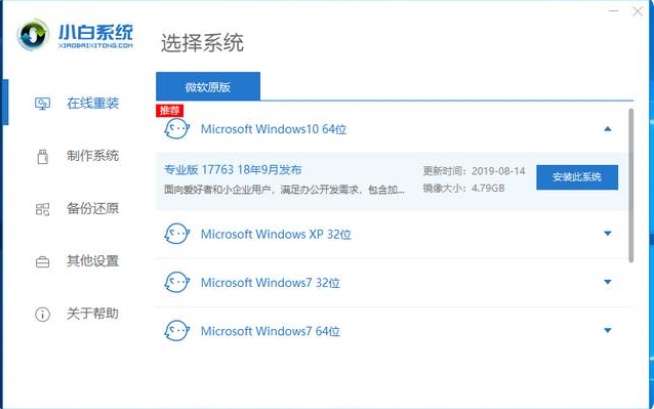The width and height of the screenshot is (654, 409).
Task: Switch to the 微软原版 tab
Action: click(208, 86)
